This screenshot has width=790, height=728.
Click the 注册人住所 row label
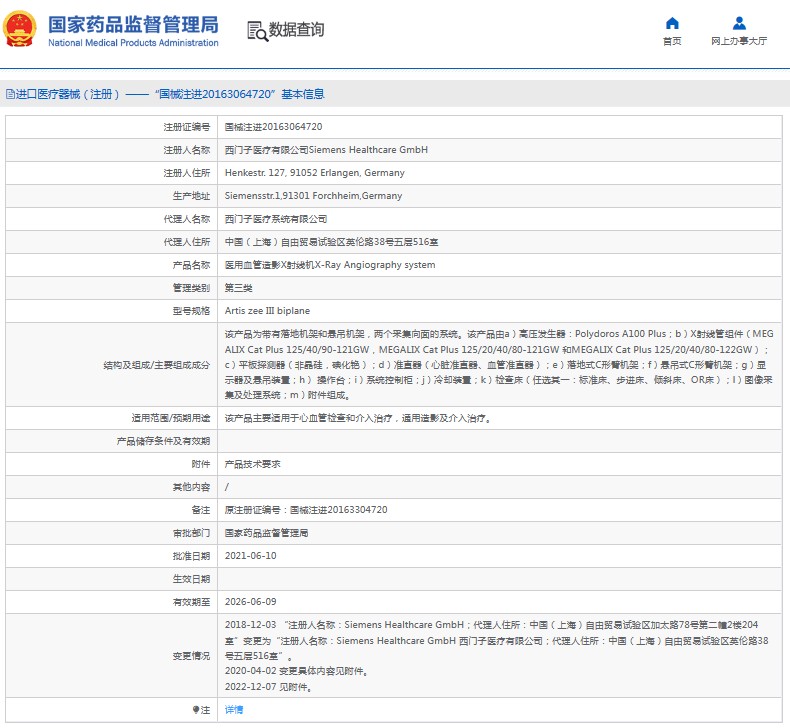coord(187,173)
